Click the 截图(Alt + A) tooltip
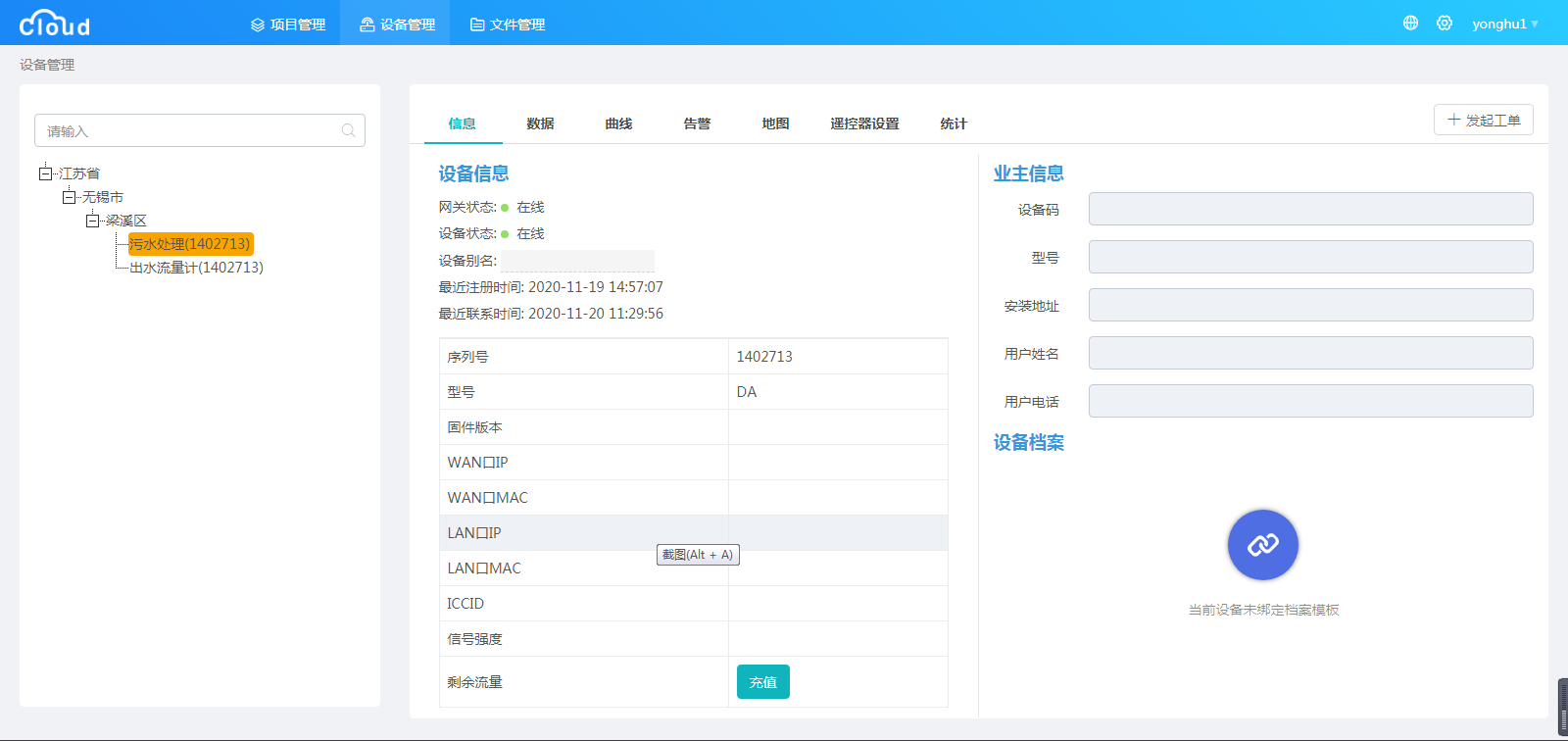 (x=698, y=555)
